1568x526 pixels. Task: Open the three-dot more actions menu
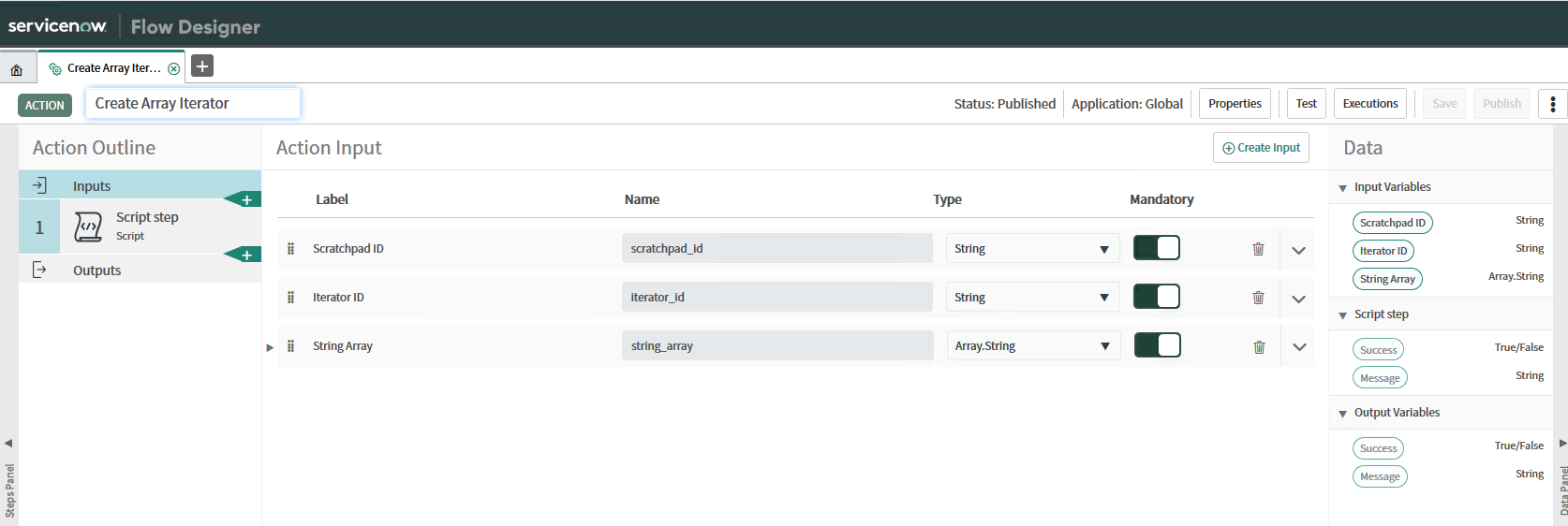(1552, 104)
